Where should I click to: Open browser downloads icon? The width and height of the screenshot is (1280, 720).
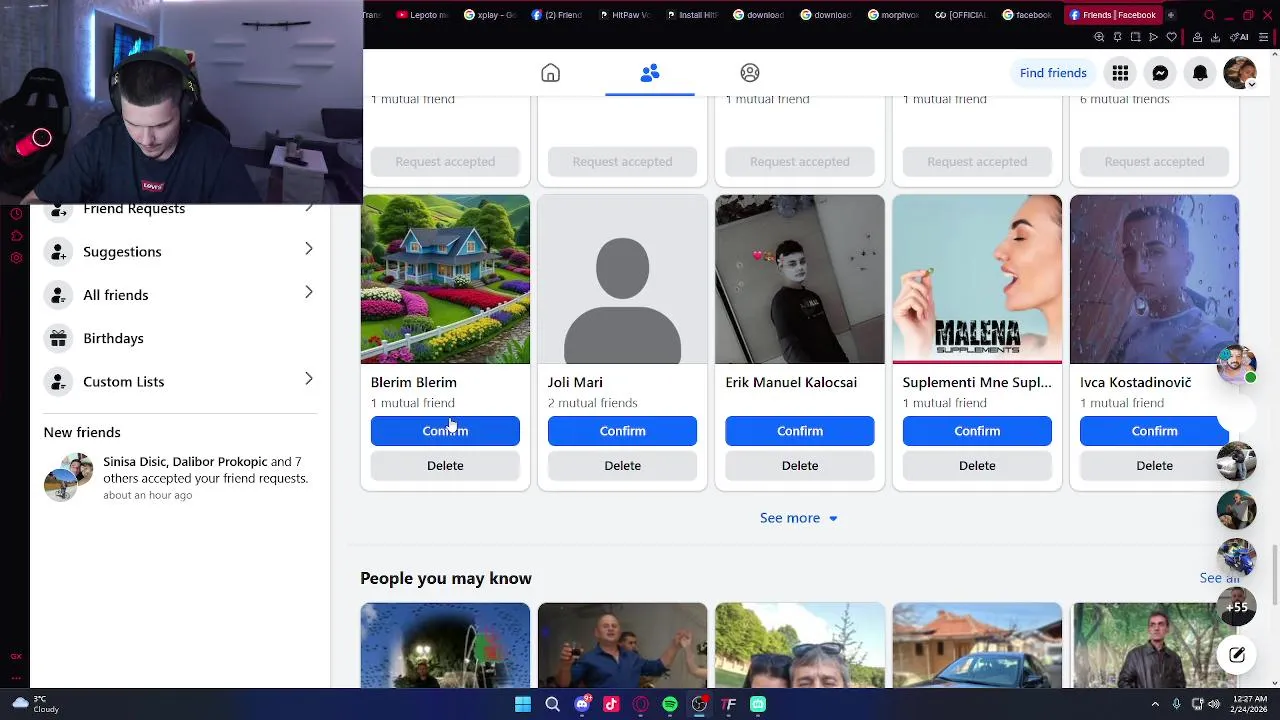point(1215,37)
